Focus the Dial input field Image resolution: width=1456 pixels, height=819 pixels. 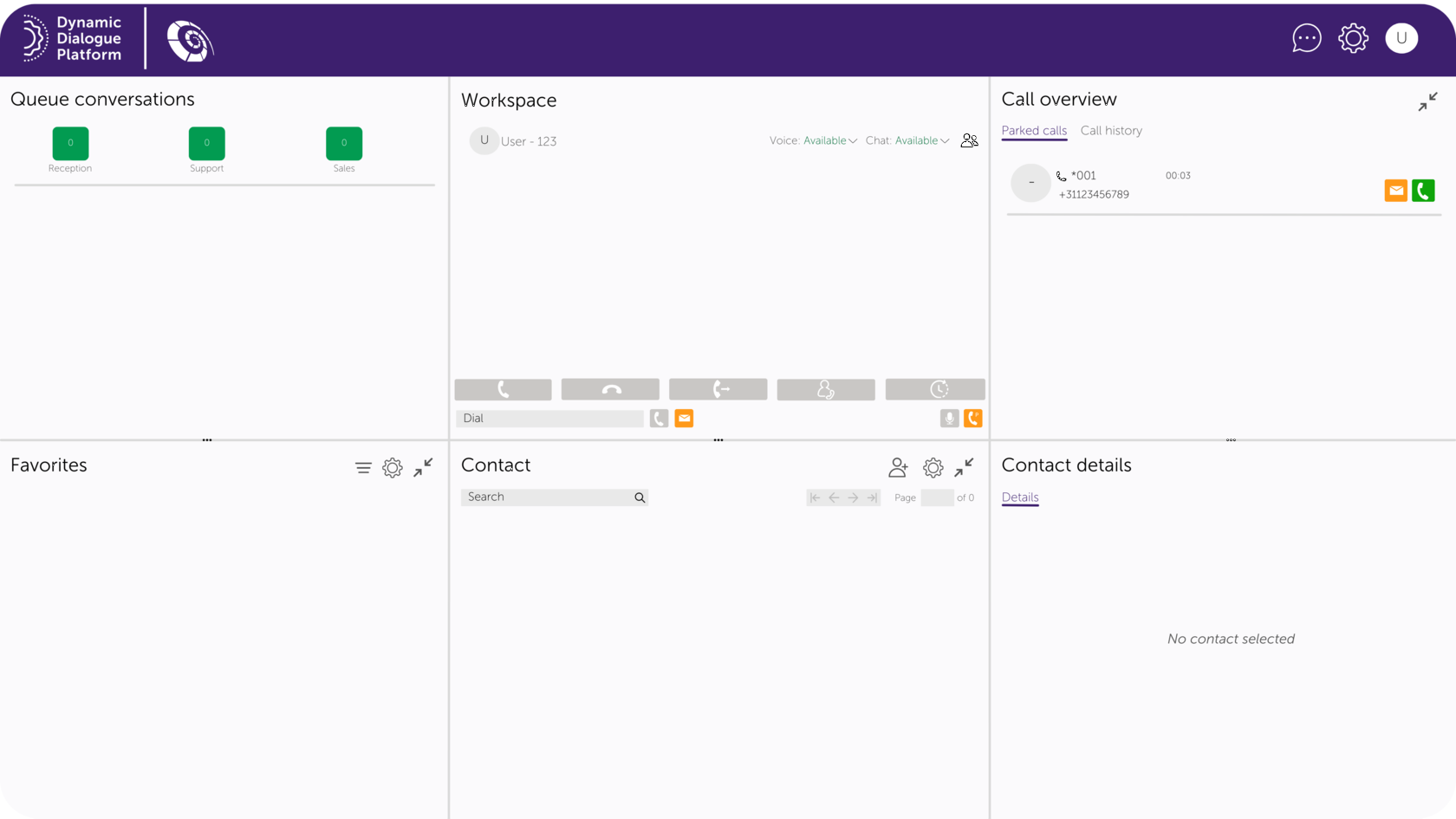click(x=549, y=419)
